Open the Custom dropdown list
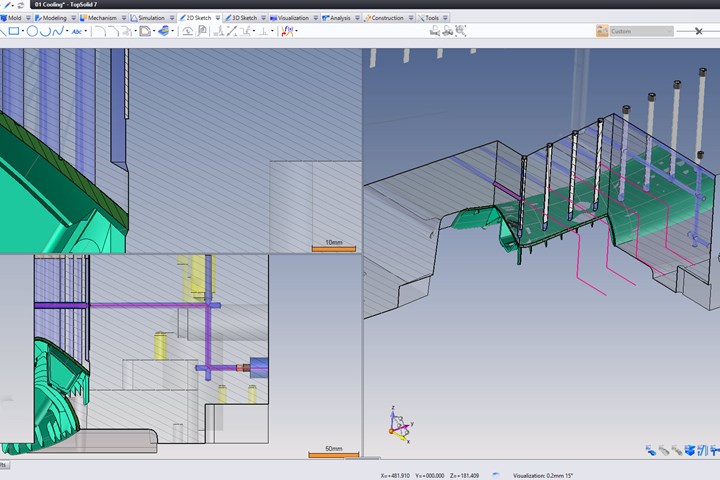The height and width of the screenshot is (480, 720). coord(642,31)
